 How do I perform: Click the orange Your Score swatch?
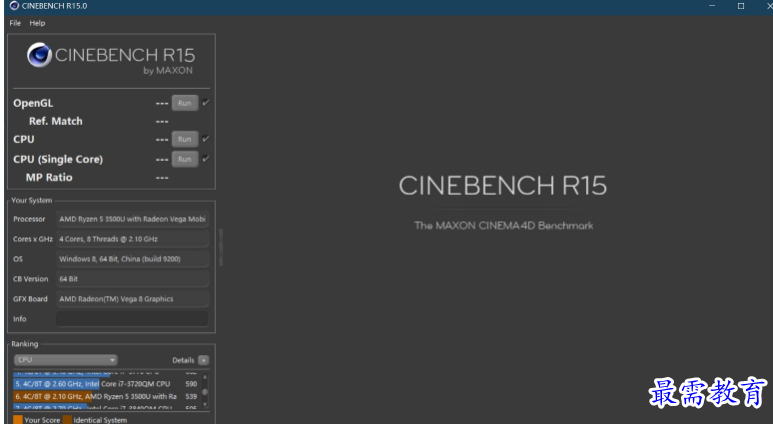click(18, 420)
